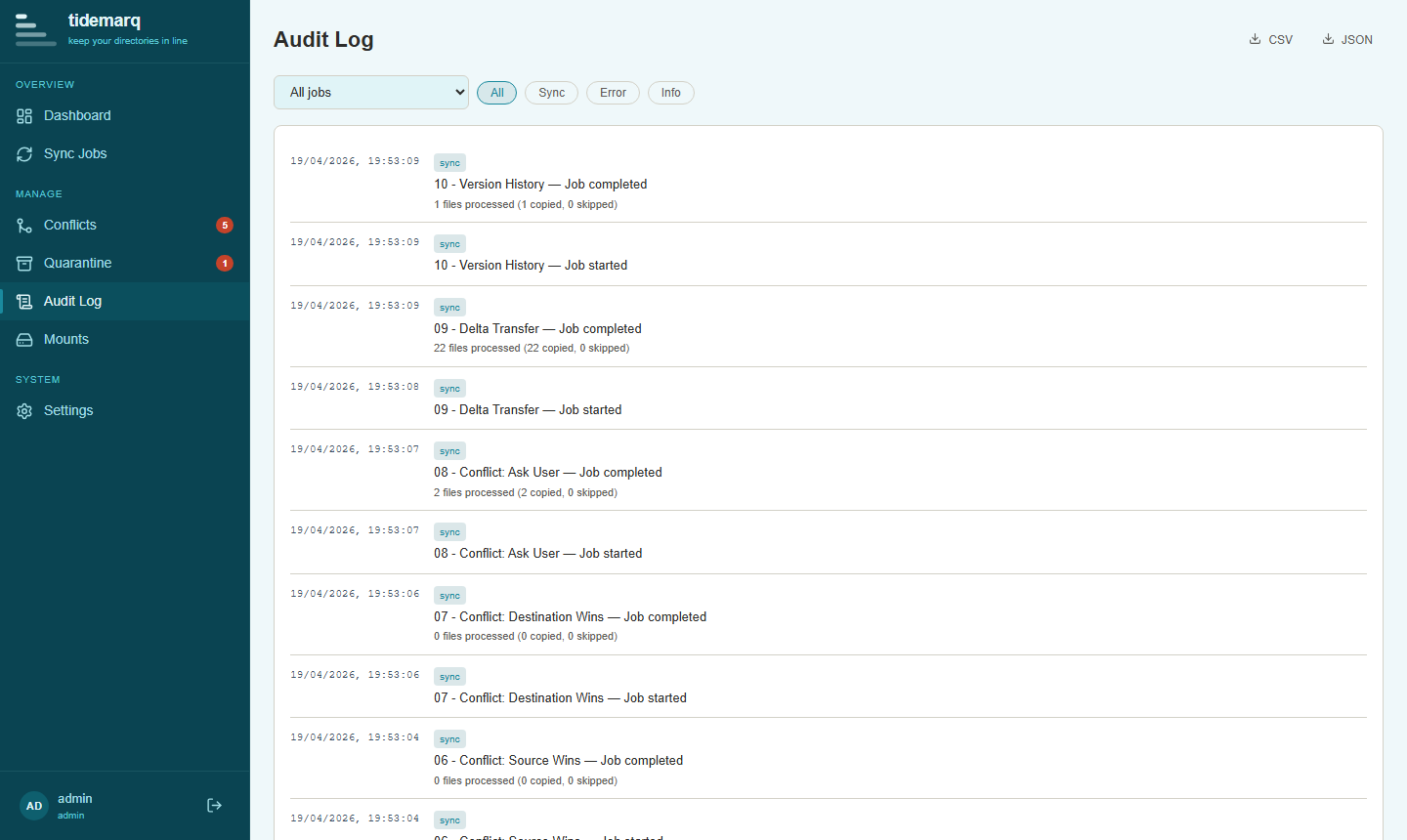The width and height of the screenshot is (1407, 840).
Task: Click the 'keep your directories in line' tagline
Action: point(128,41)
